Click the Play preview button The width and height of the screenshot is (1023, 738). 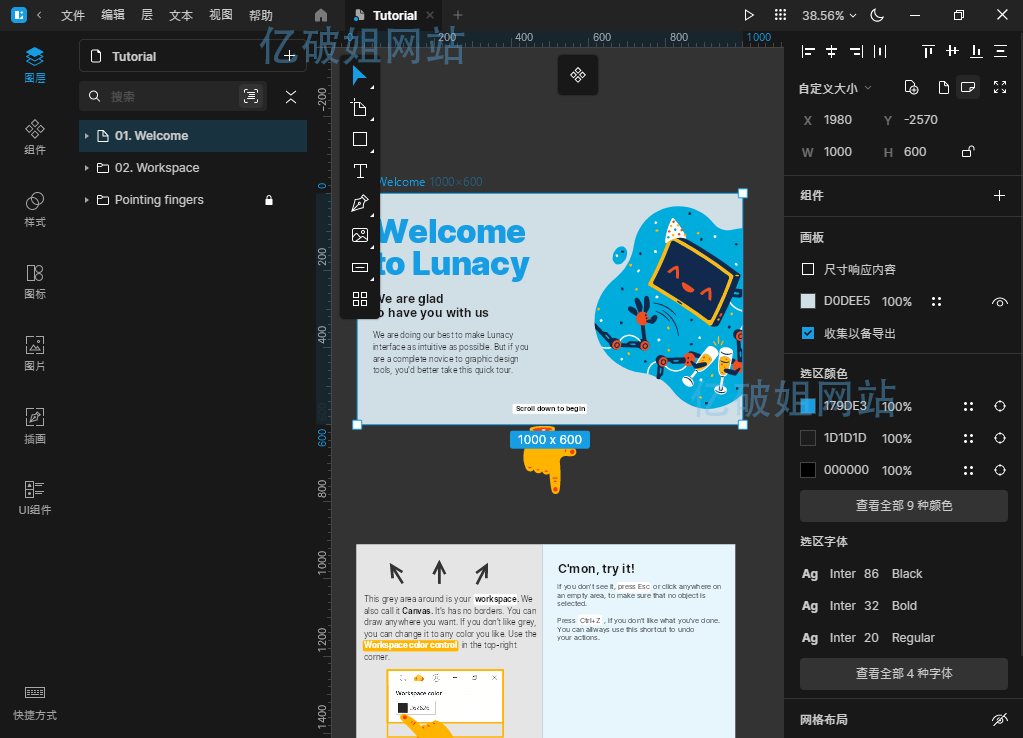(749, 15)
